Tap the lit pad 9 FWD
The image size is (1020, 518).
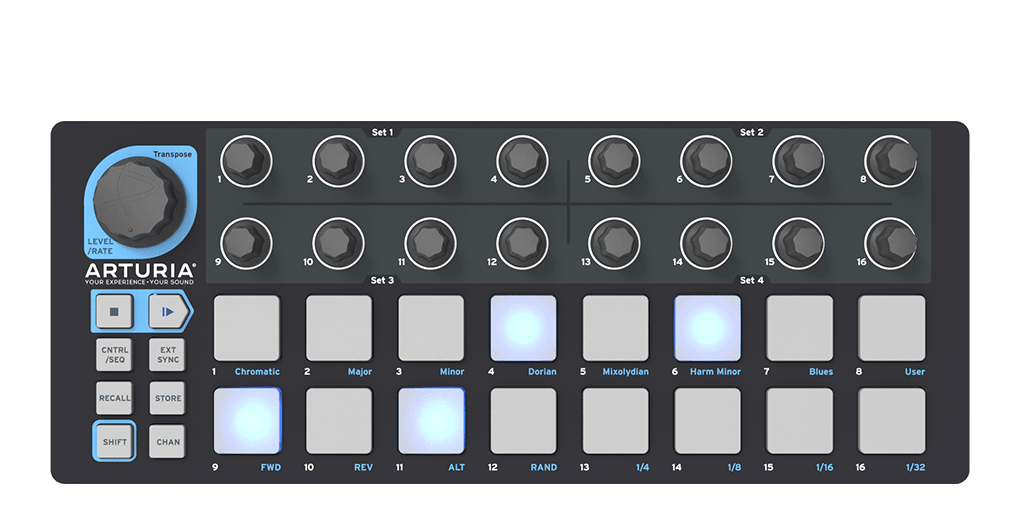[247, 421]
